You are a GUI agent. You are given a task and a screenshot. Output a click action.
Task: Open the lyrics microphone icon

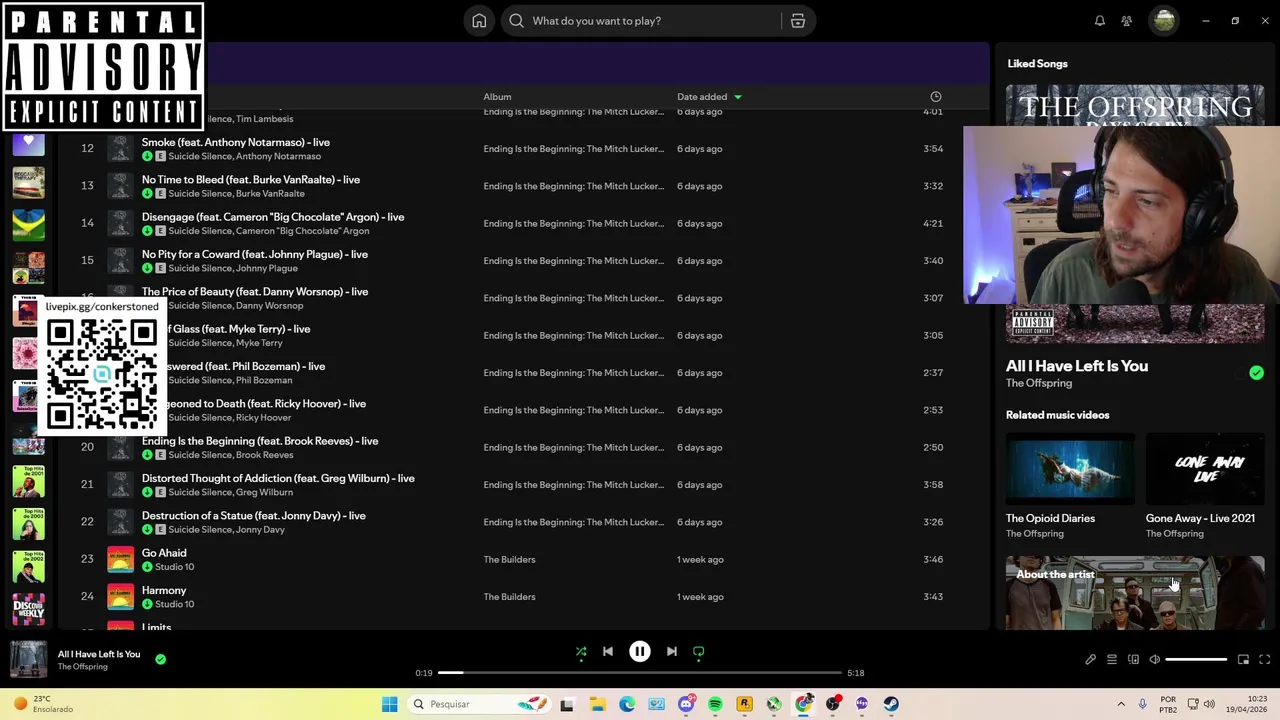[1090, 660]
